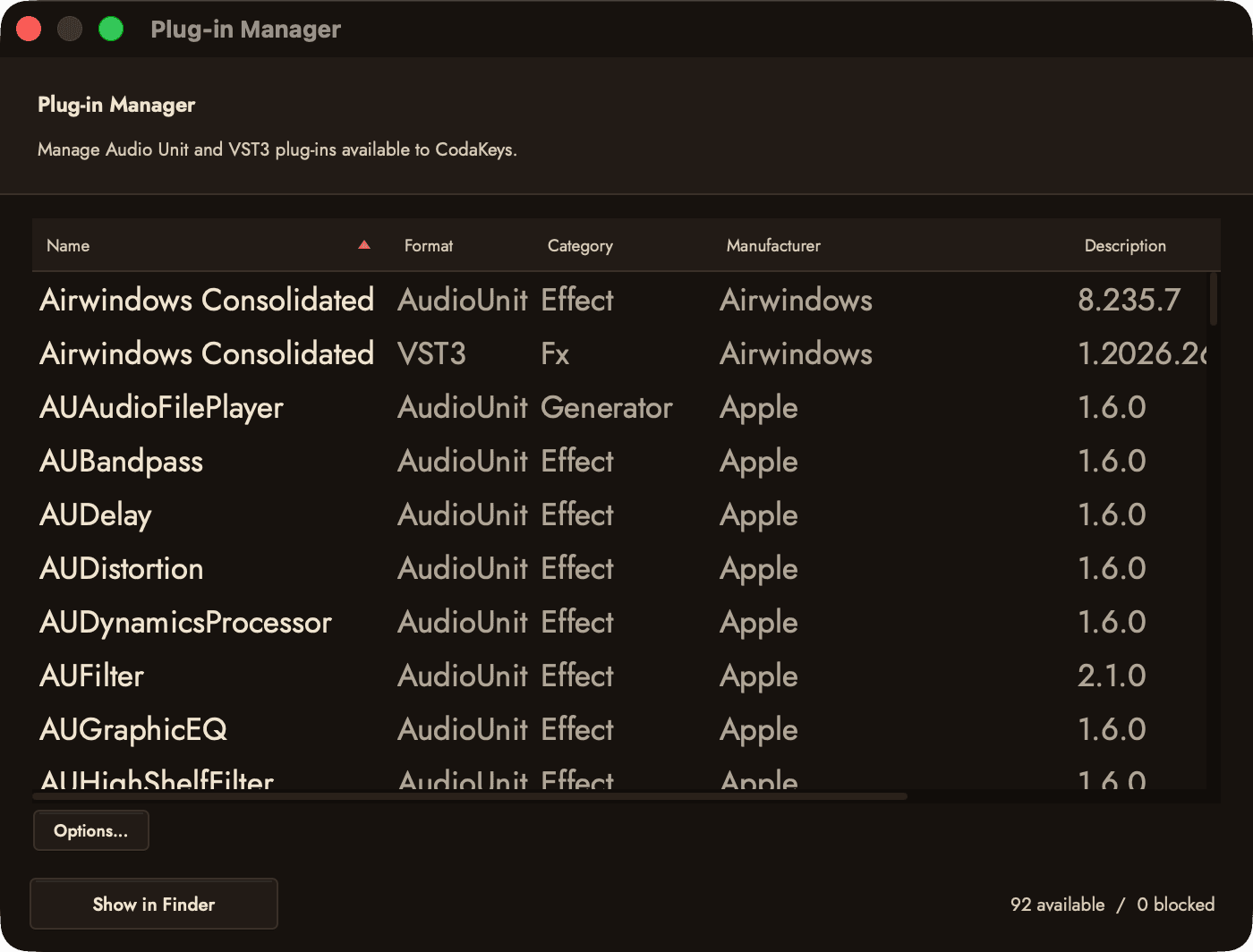
Task: Select the Airwindows Consolidated VST3 row
Action: tap(619, 353)
